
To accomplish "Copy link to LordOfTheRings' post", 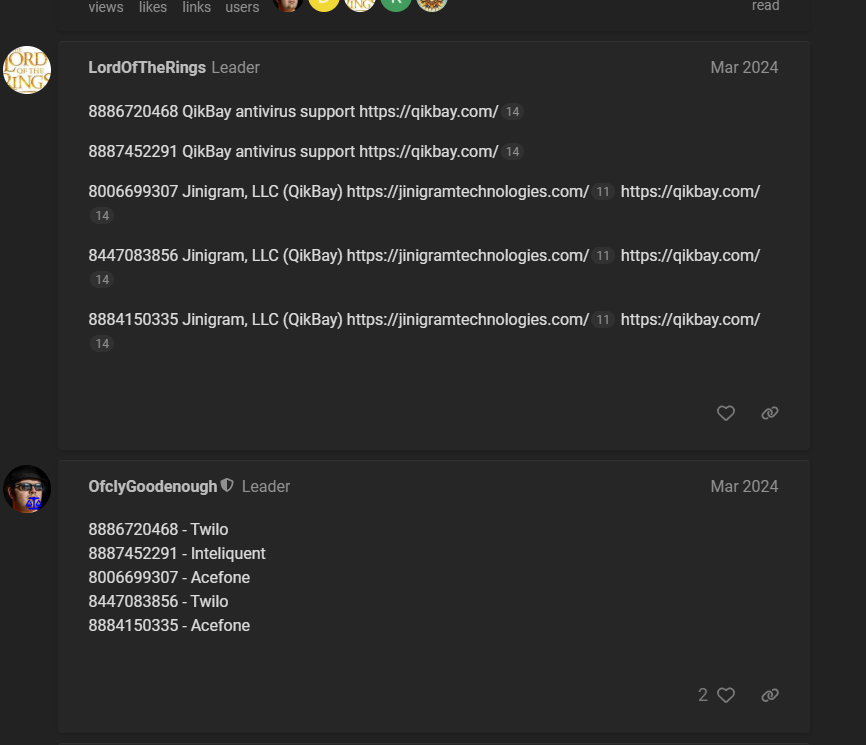I will click(770, 413).
